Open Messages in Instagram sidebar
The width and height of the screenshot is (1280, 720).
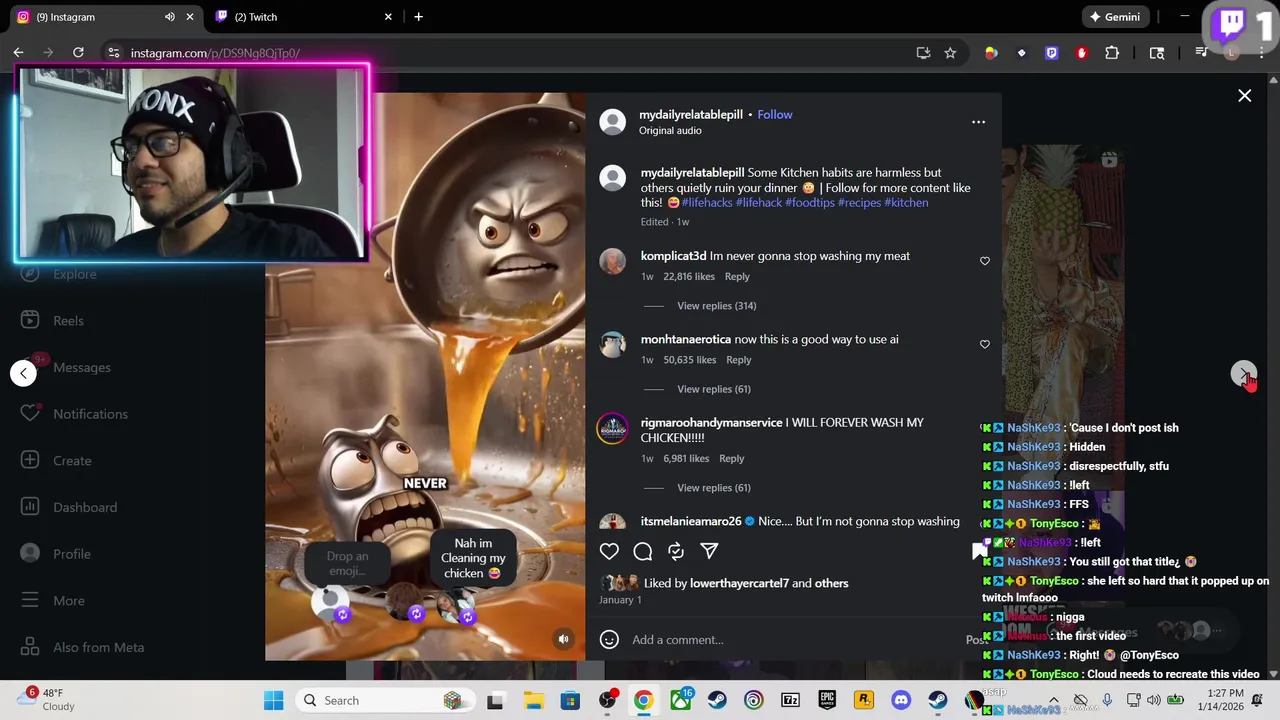(x=81, y=368)
